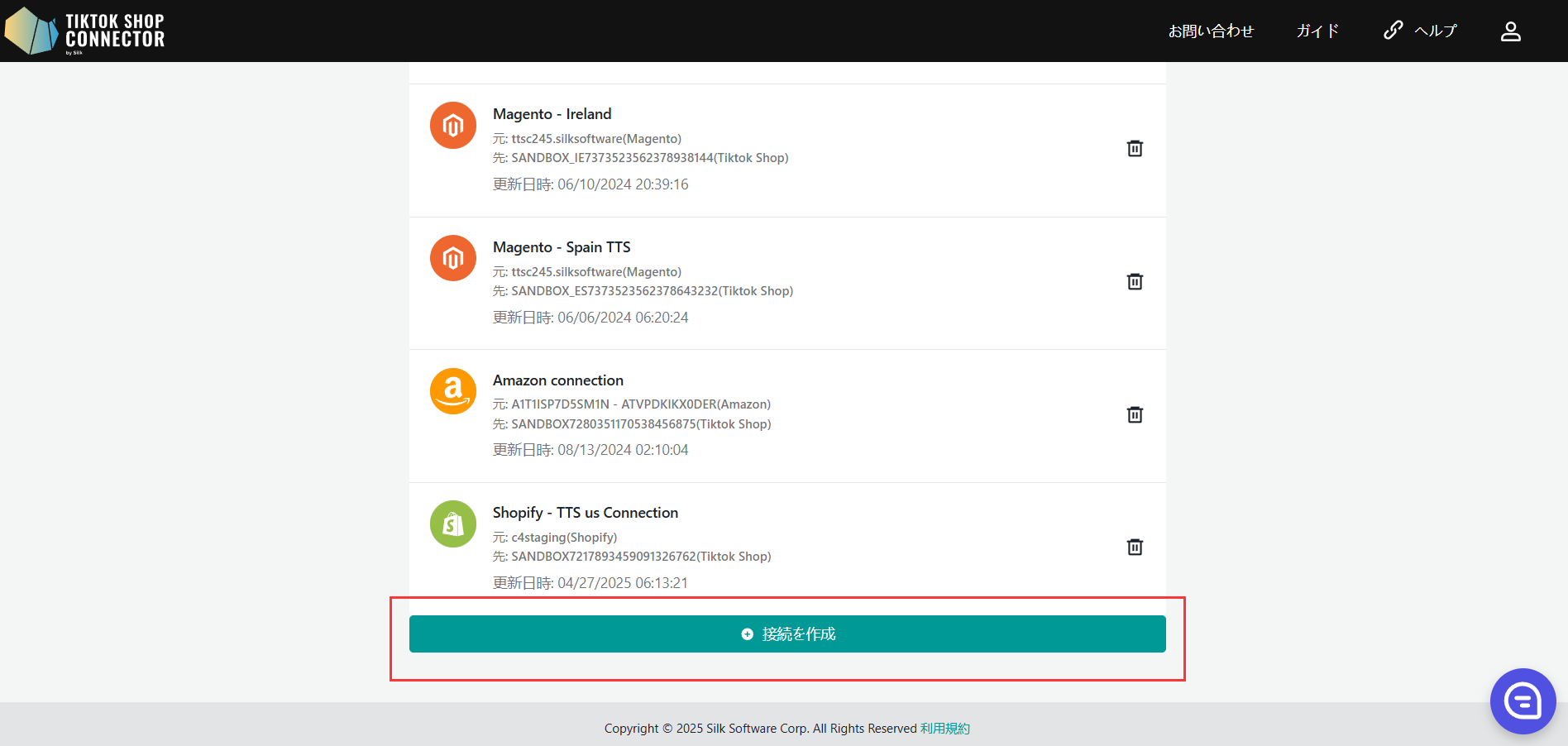Open the user account profile icon
This screenshot has width=1568, height=746.
[x=1511, y=31]
